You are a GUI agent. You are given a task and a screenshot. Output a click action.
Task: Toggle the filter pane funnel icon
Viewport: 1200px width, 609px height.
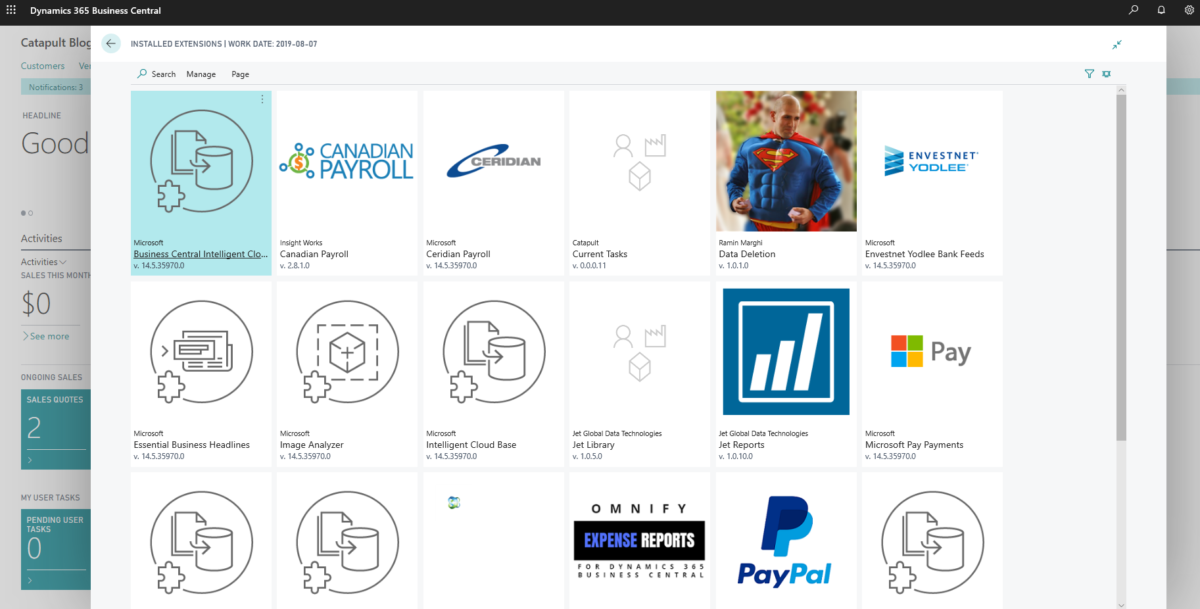1089,74
